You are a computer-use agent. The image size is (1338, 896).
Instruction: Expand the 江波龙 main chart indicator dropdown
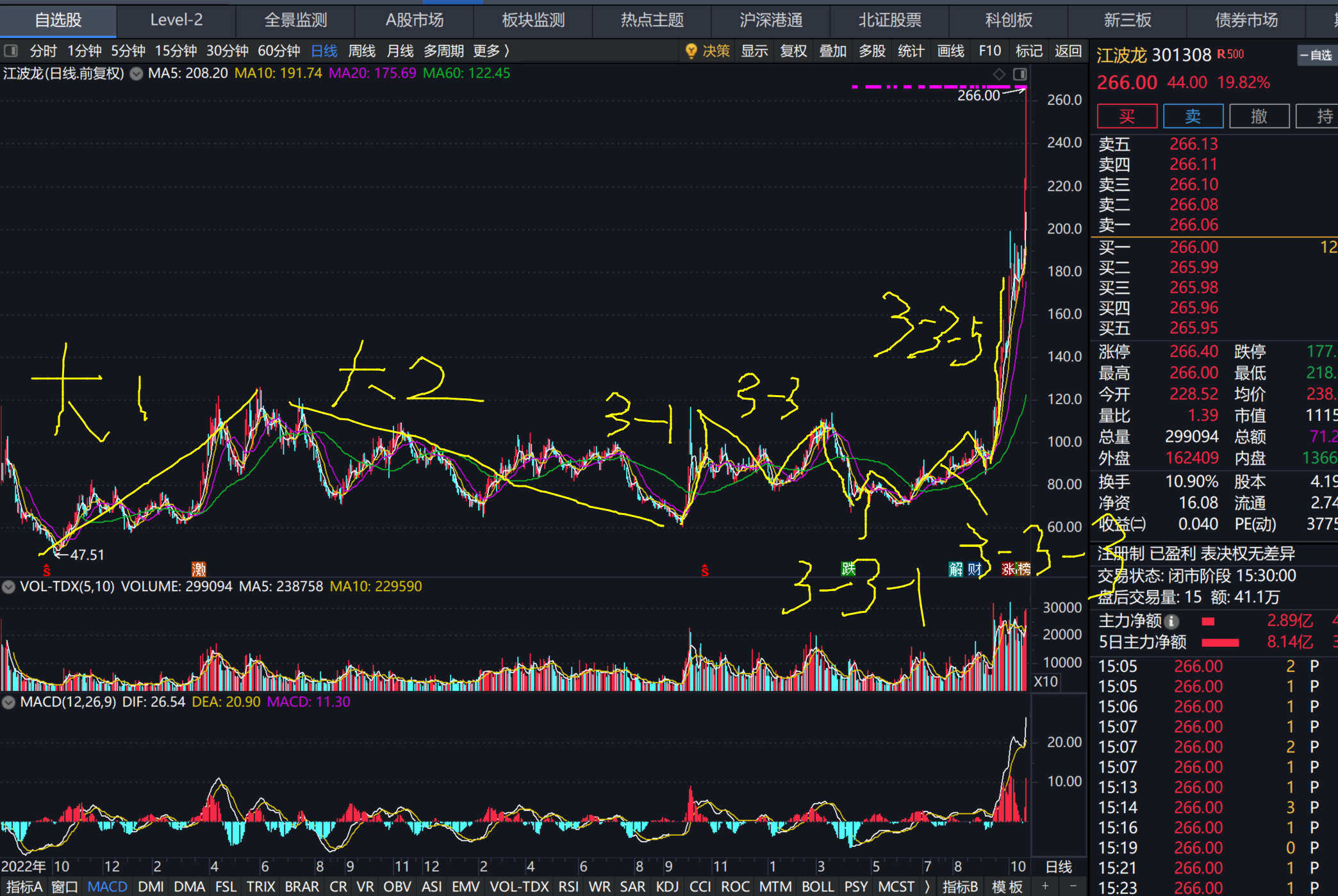pyautogui.click(x=136, y=74)
